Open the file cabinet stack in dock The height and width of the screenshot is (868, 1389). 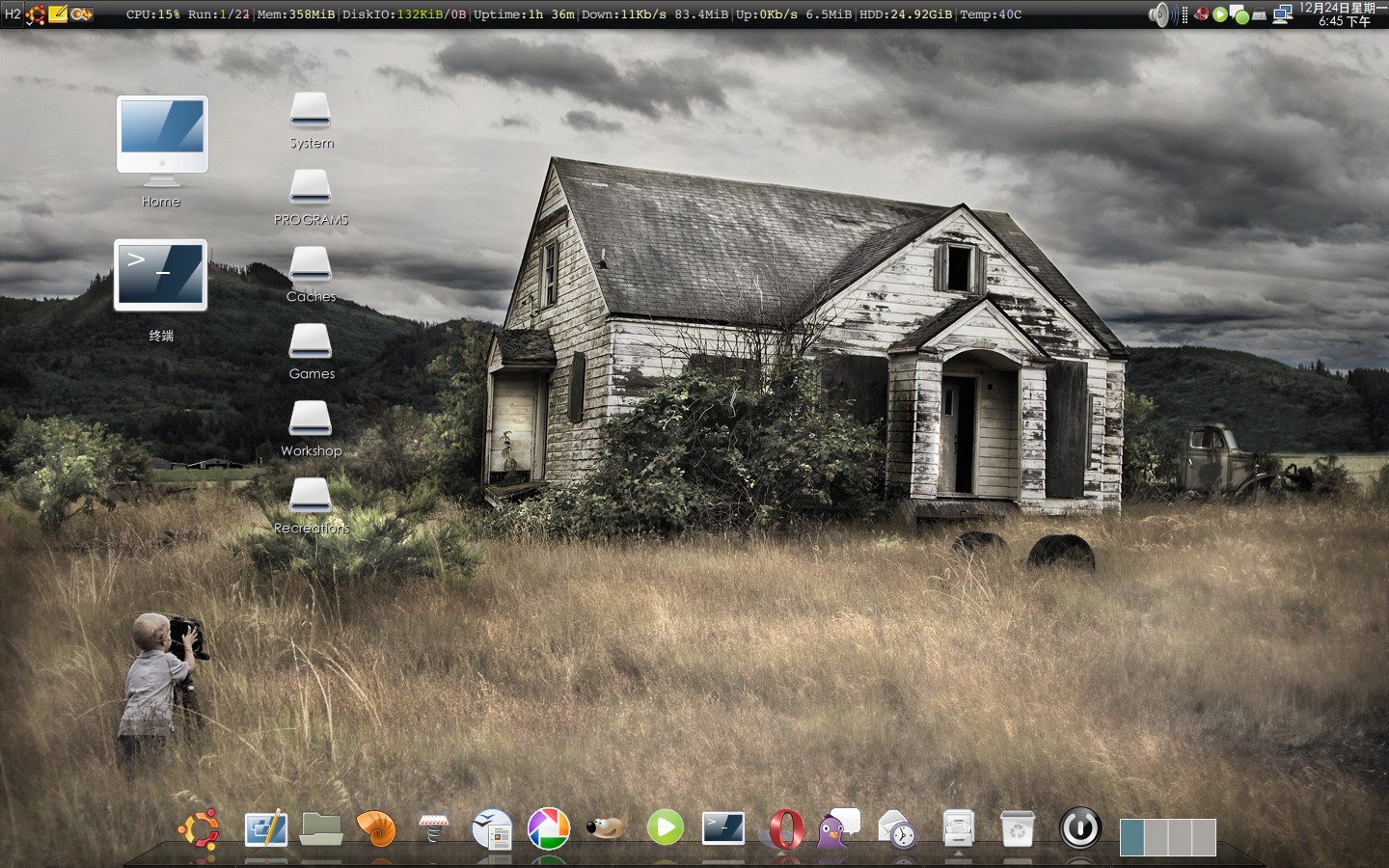click(x=958, y=828)
